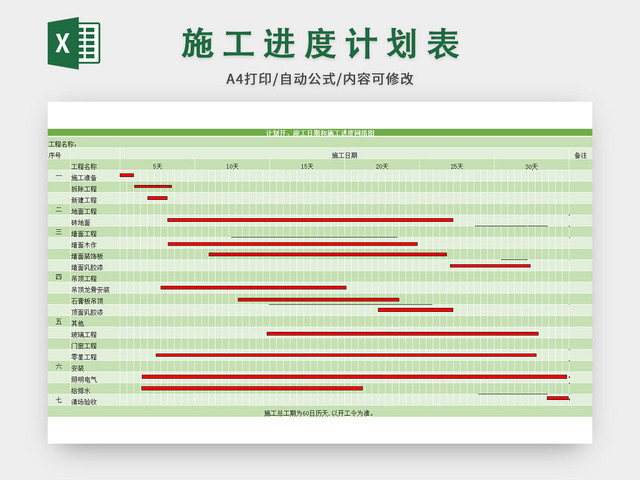Select the 砖地面 row label

81,222
